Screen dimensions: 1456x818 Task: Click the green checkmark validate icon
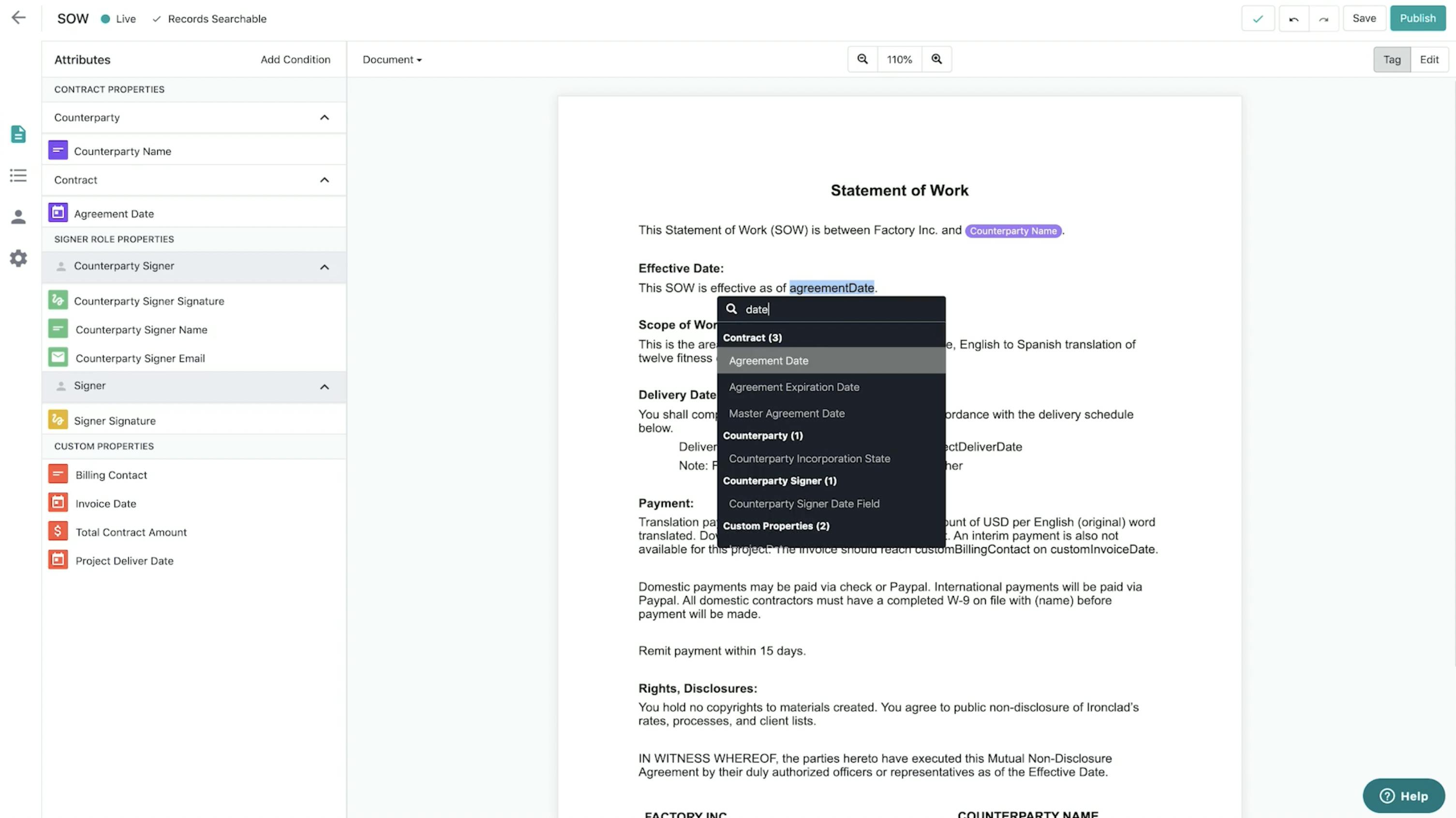(x=1258, y=19)
